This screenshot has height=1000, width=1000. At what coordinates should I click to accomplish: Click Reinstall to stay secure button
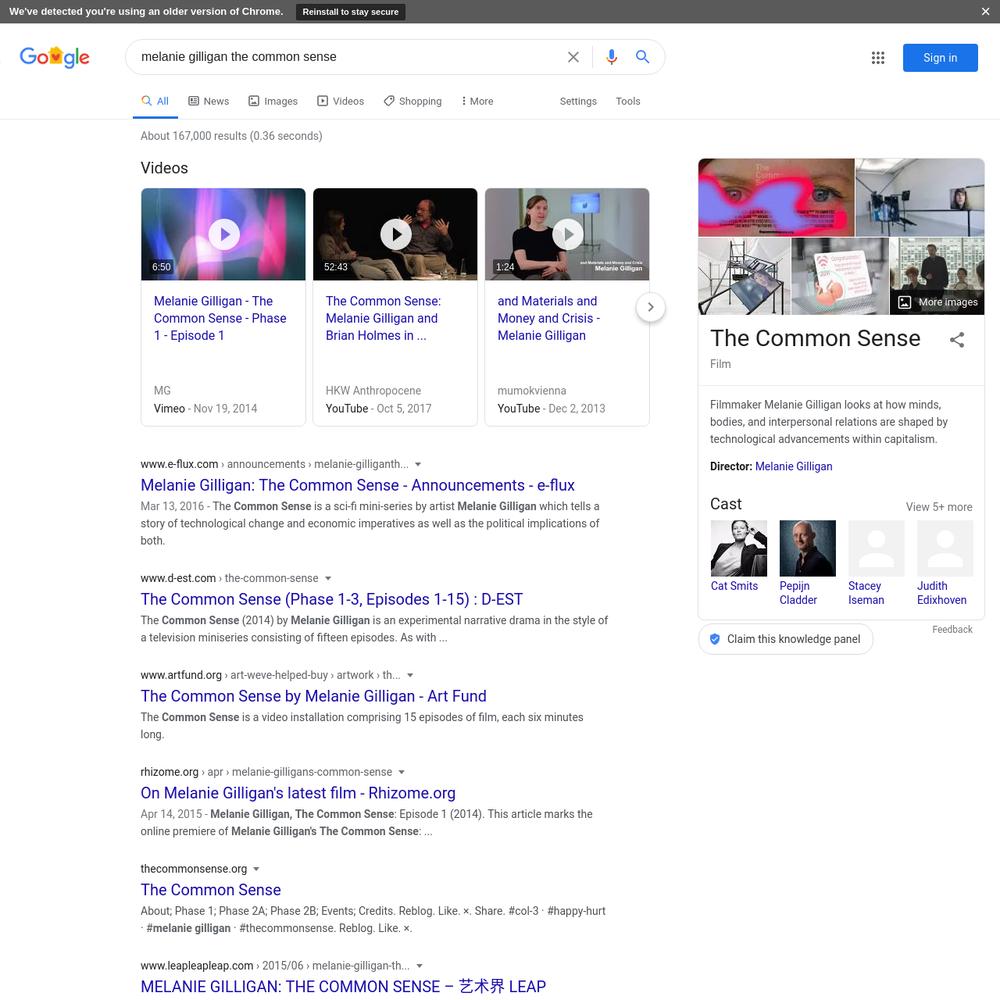pos(350,11)
